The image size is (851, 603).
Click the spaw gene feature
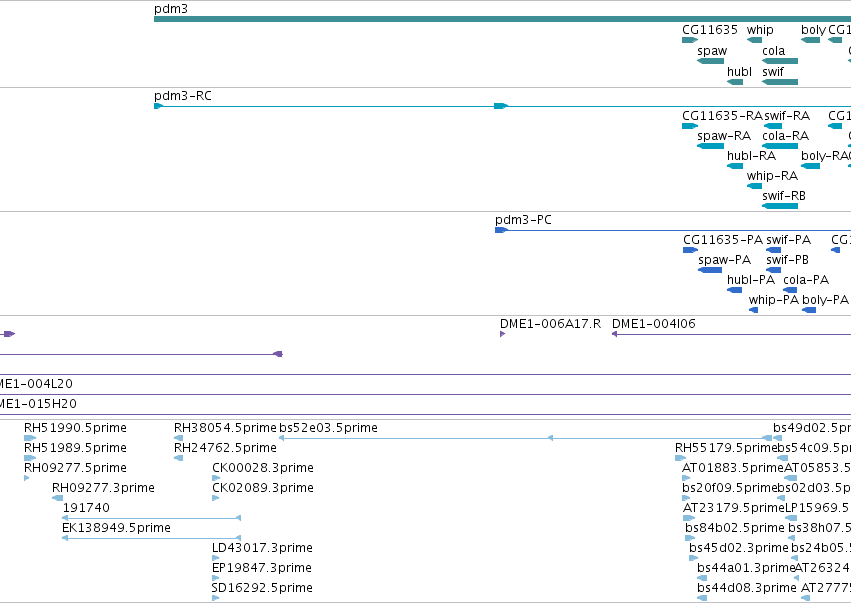(x=710, y=61)
